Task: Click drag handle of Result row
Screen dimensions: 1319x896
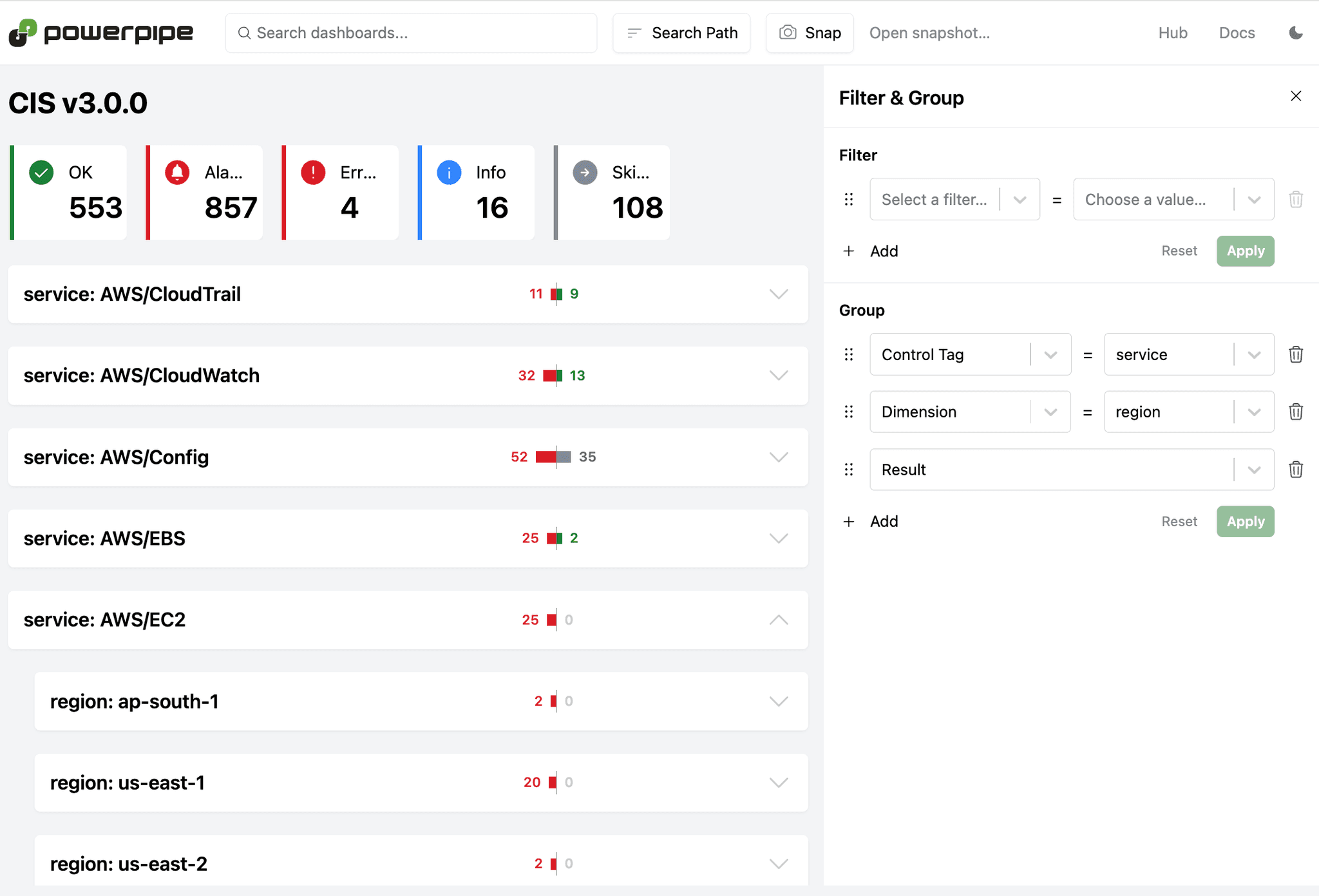Action: [x=849, y=470]
